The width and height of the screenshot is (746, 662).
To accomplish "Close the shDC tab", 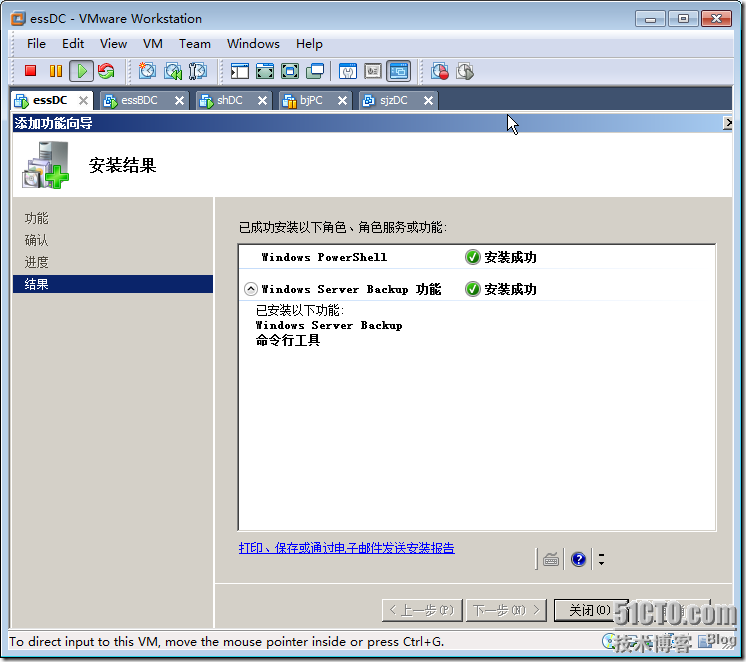I will 262,100.
